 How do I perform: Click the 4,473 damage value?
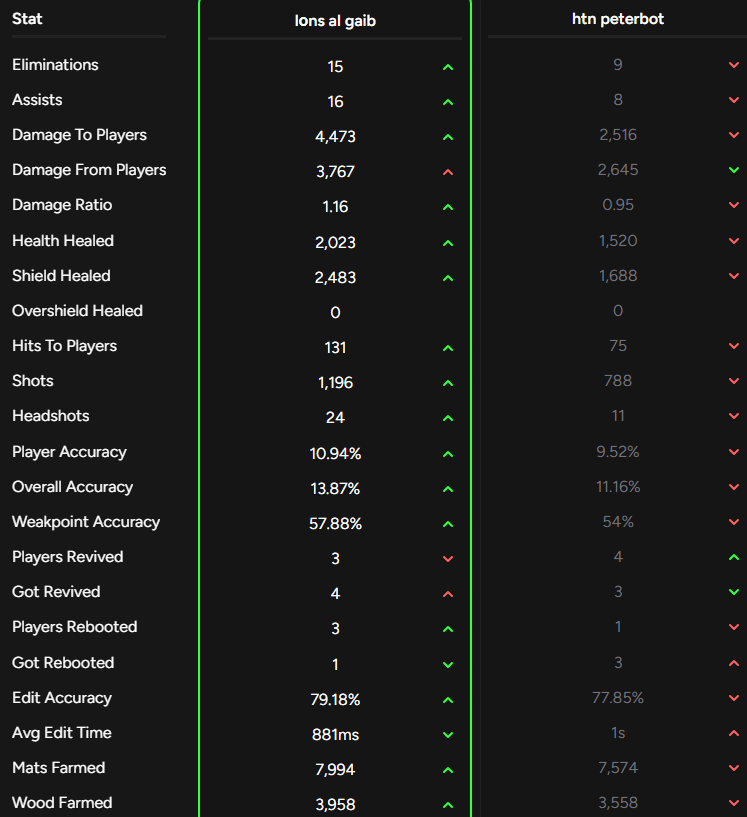[x=335, y=137]
